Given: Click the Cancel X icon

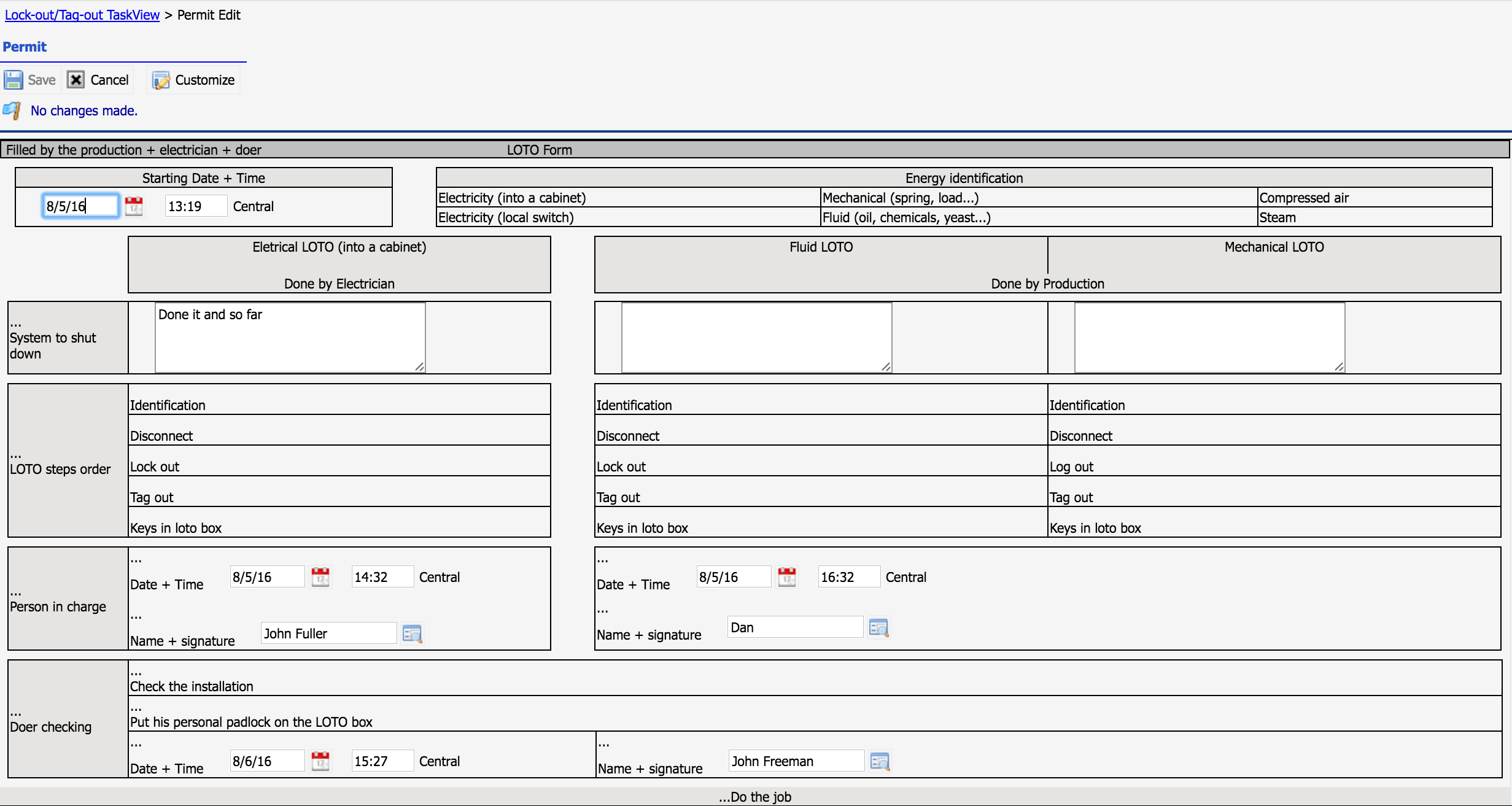Looking at the screenshot, I should pos(76,80).
